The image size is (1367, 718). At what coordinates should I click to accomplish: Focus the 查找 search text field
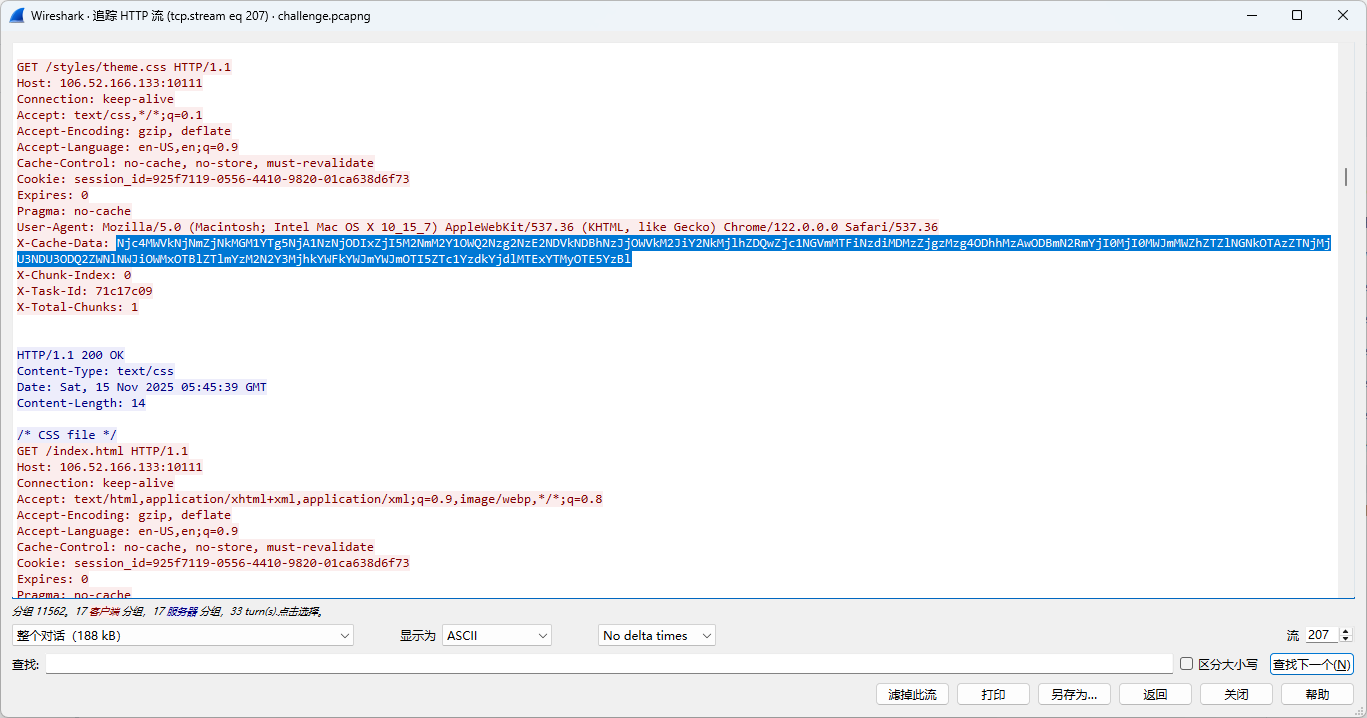(x=608, y=664)
